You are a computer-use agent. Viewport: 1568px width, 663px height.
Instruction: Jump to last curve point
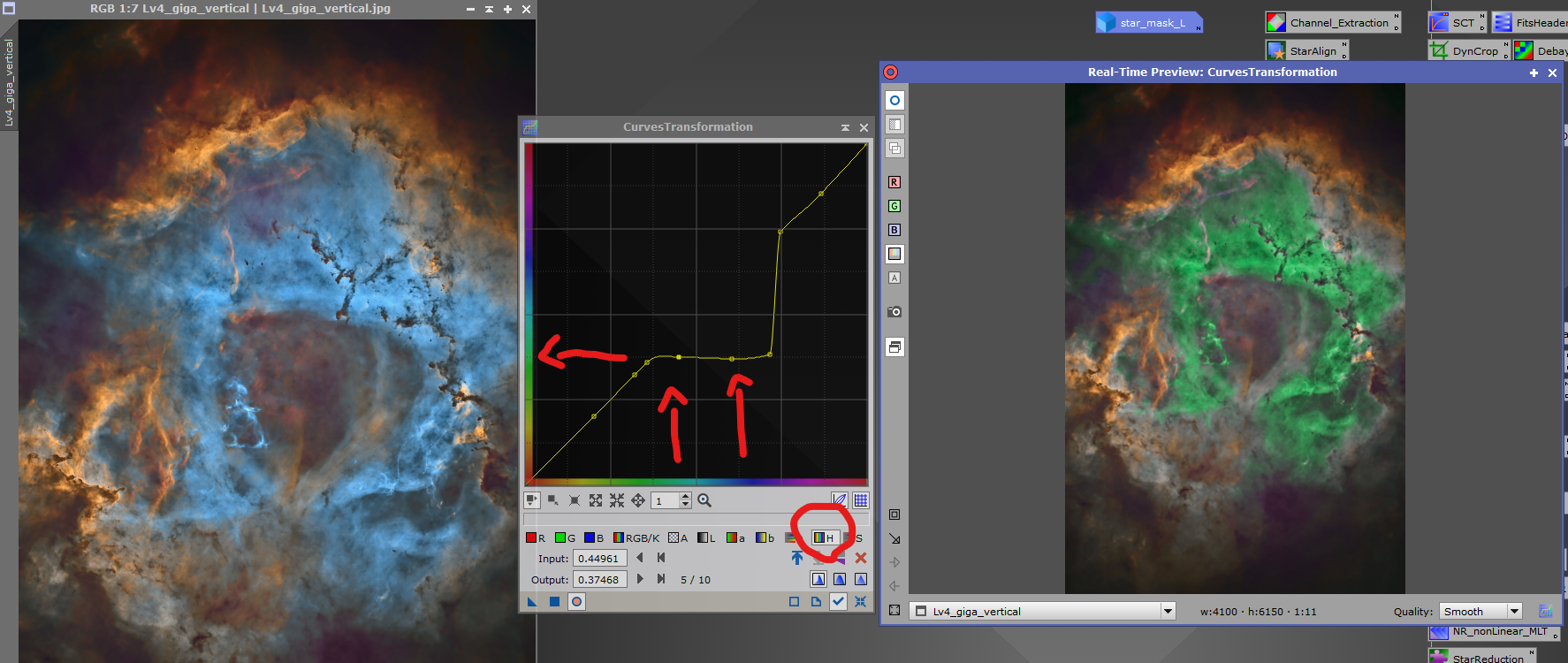point(661,579)
